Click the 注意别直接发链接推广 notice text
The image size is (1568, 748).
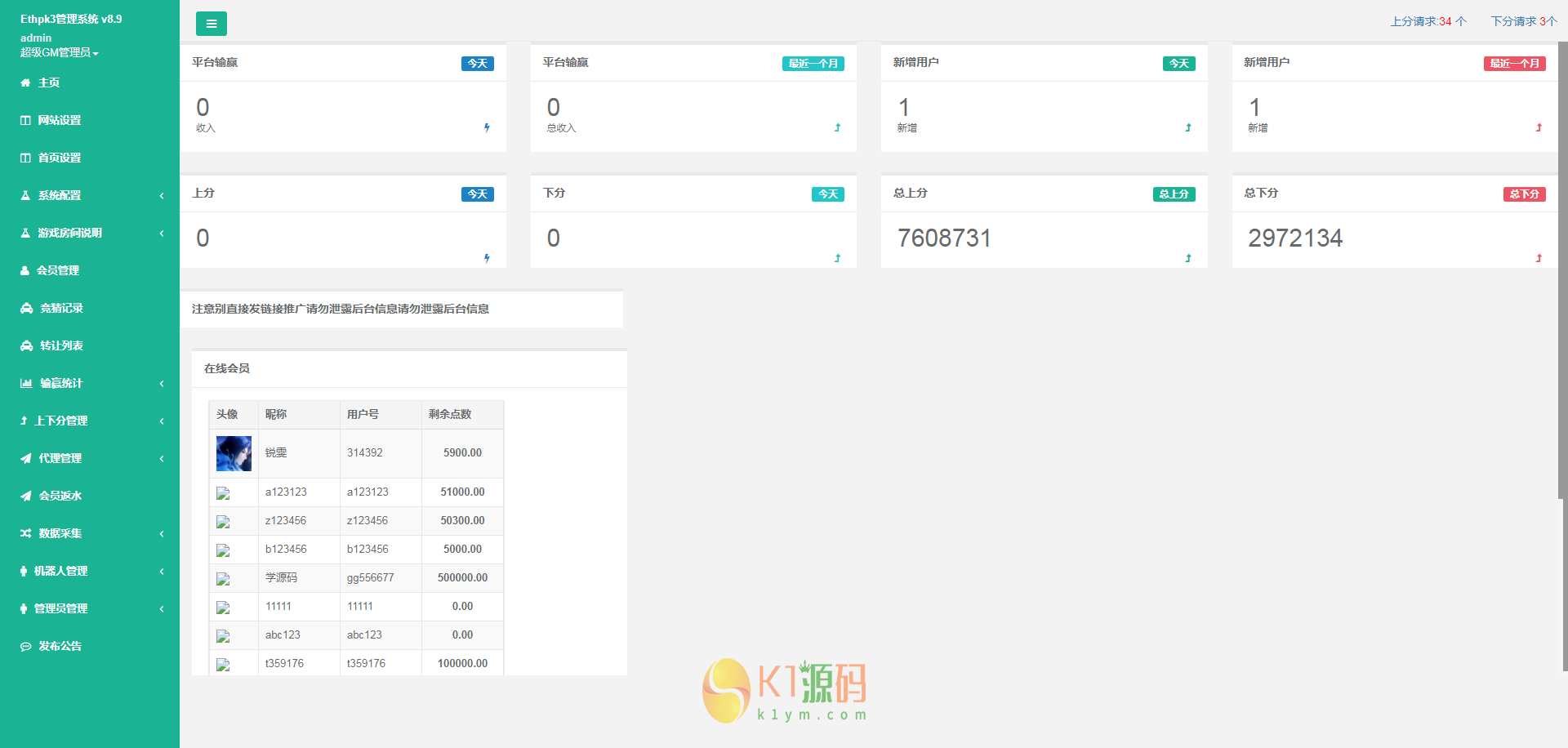341,309
